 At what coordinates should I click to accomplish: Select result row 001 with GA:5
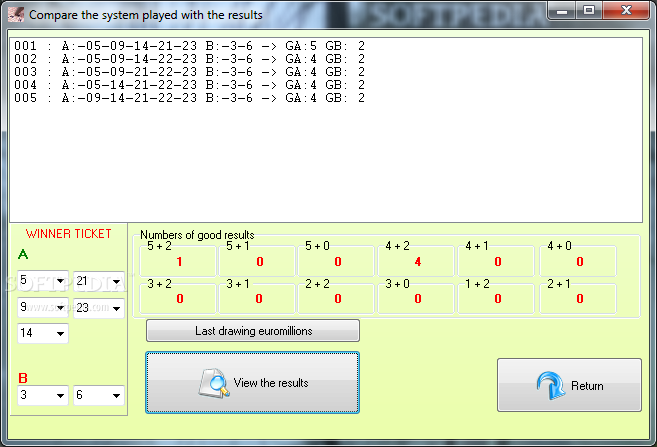point(189,46)
